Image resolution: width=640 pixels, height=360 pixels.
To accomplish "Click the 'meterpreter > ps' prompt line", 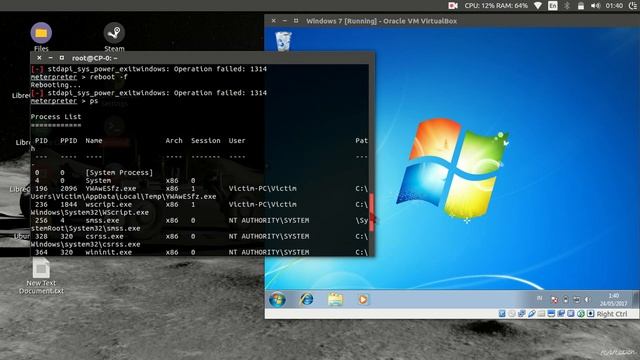I will [x=64, y=101].
